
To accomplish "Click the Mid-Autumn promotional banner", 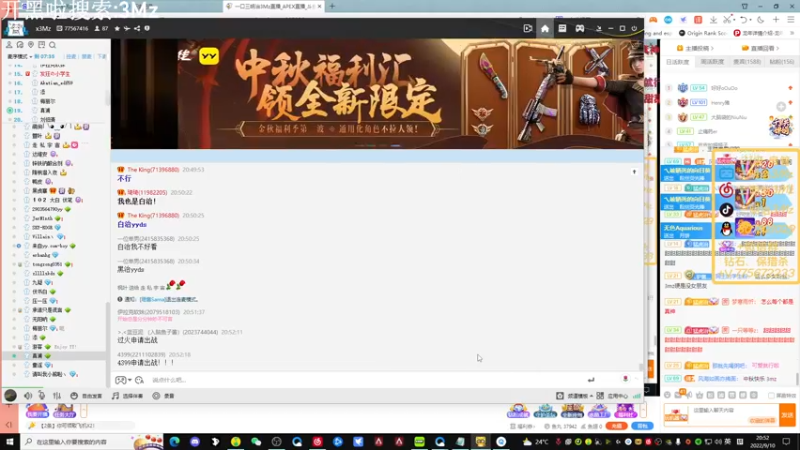I will 377,94.
